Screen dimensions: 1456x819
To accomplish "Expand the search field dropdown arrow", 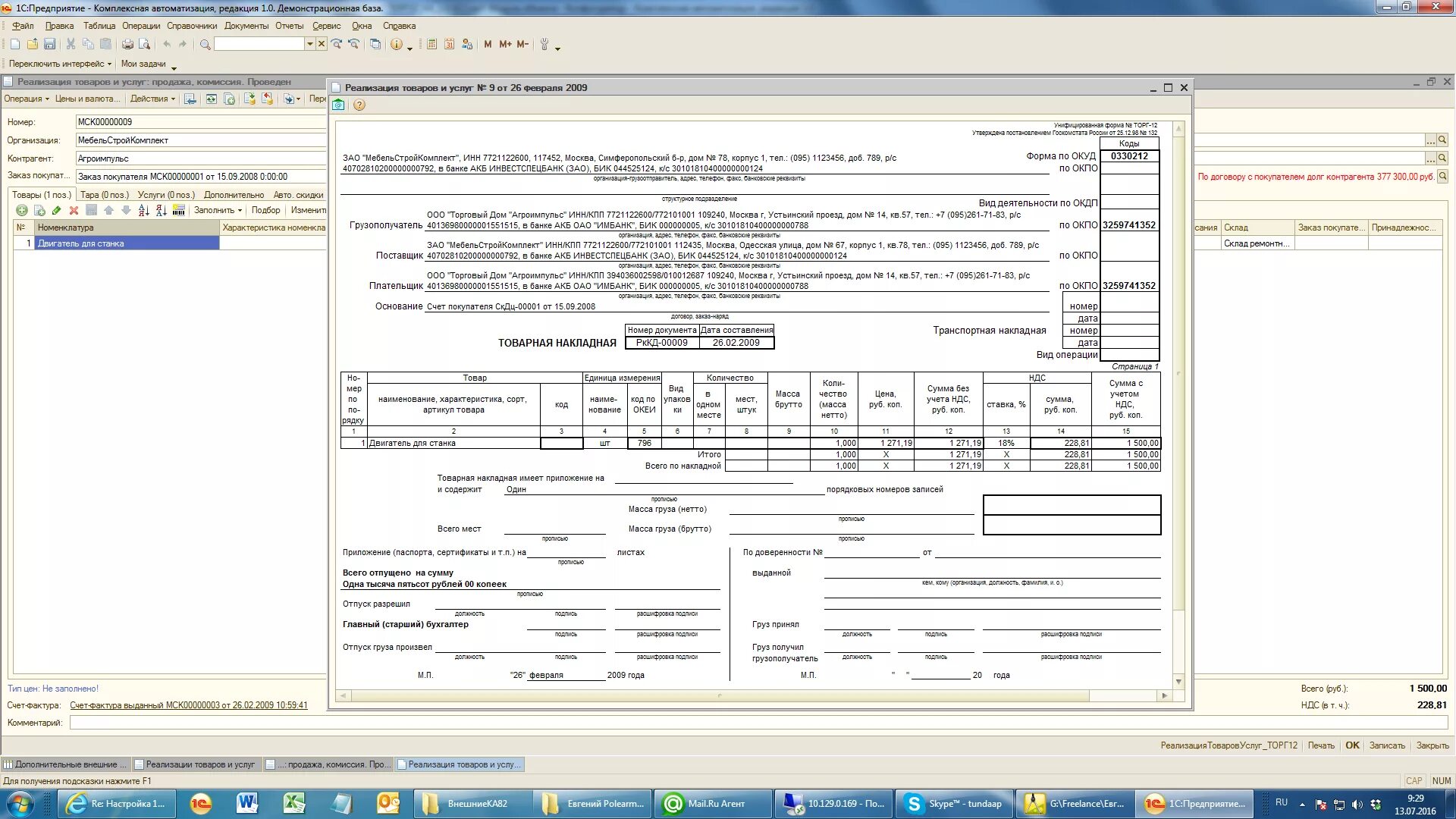I will pos(309,44).
